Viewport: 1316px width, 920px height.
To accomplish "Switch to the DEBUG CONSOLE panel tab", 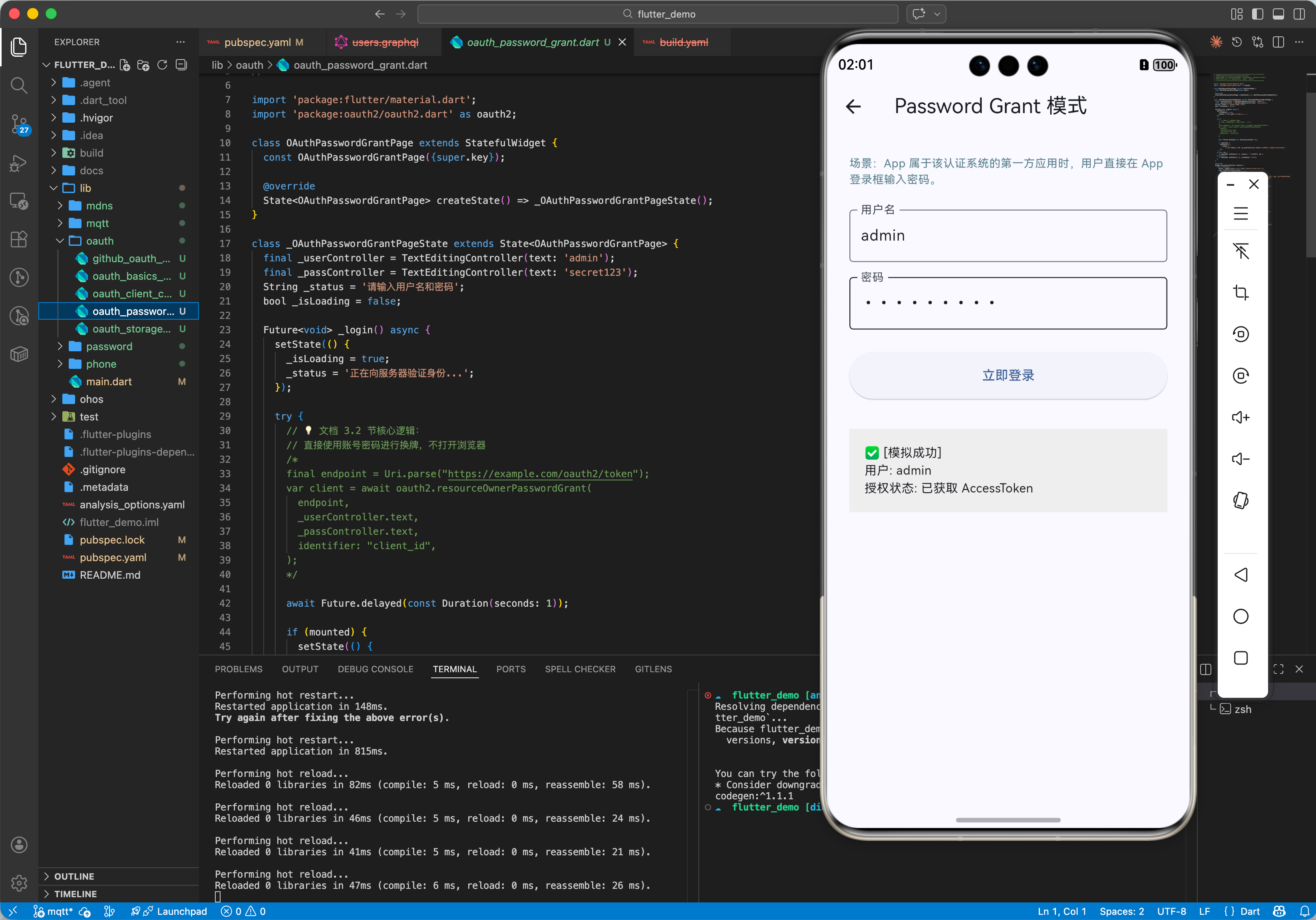I will [x=375, y=669].
